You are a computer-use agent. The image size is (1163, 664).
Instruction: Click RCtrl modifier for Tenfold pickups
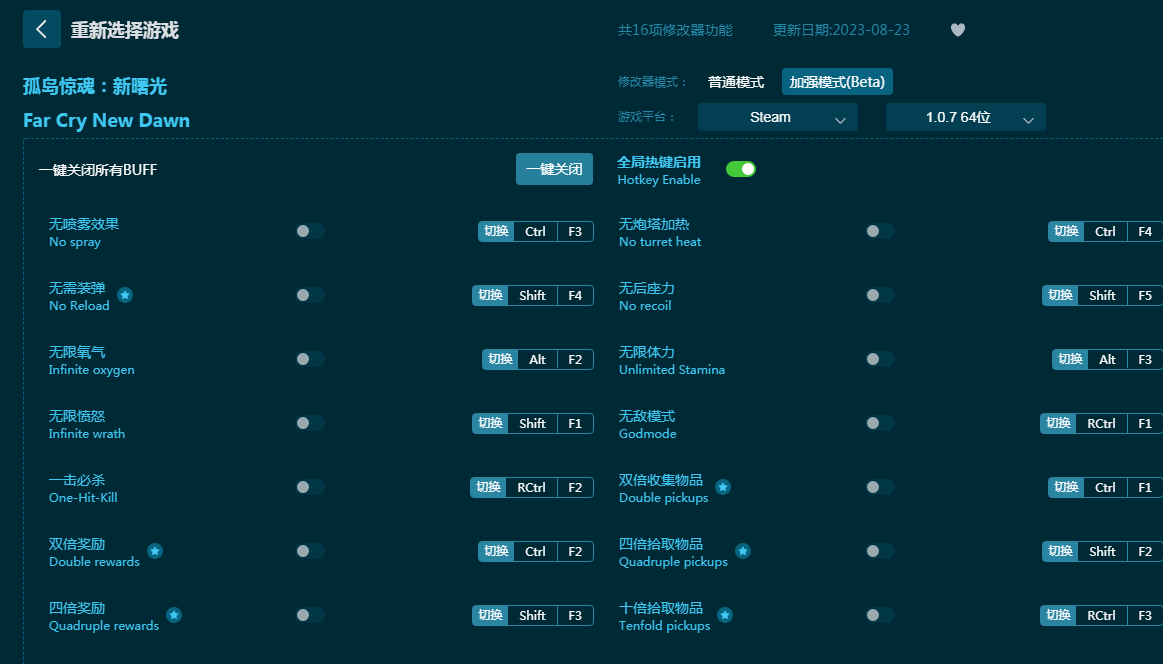click(1101, 615)
